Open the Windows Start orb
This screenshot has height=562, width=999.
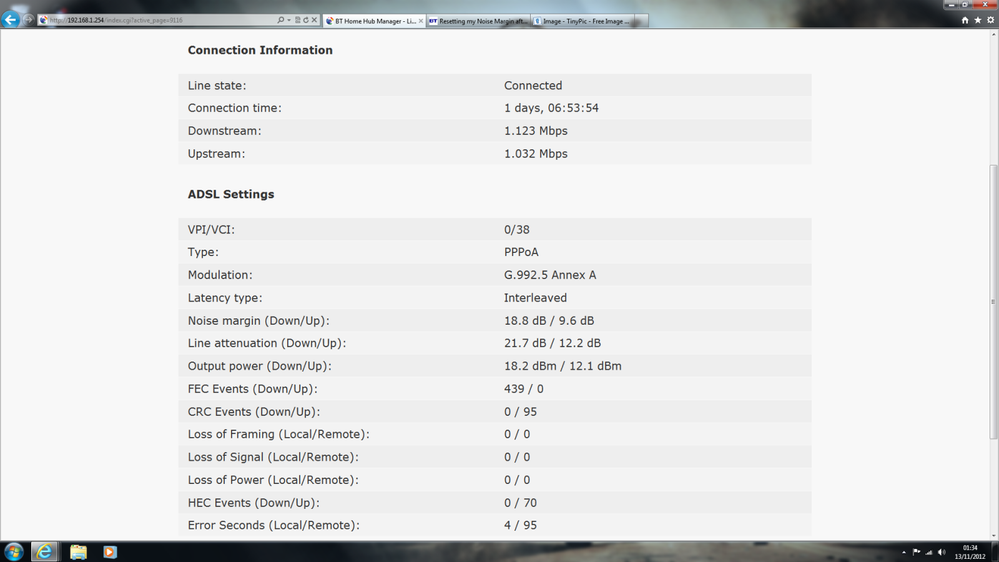[13, 552]
